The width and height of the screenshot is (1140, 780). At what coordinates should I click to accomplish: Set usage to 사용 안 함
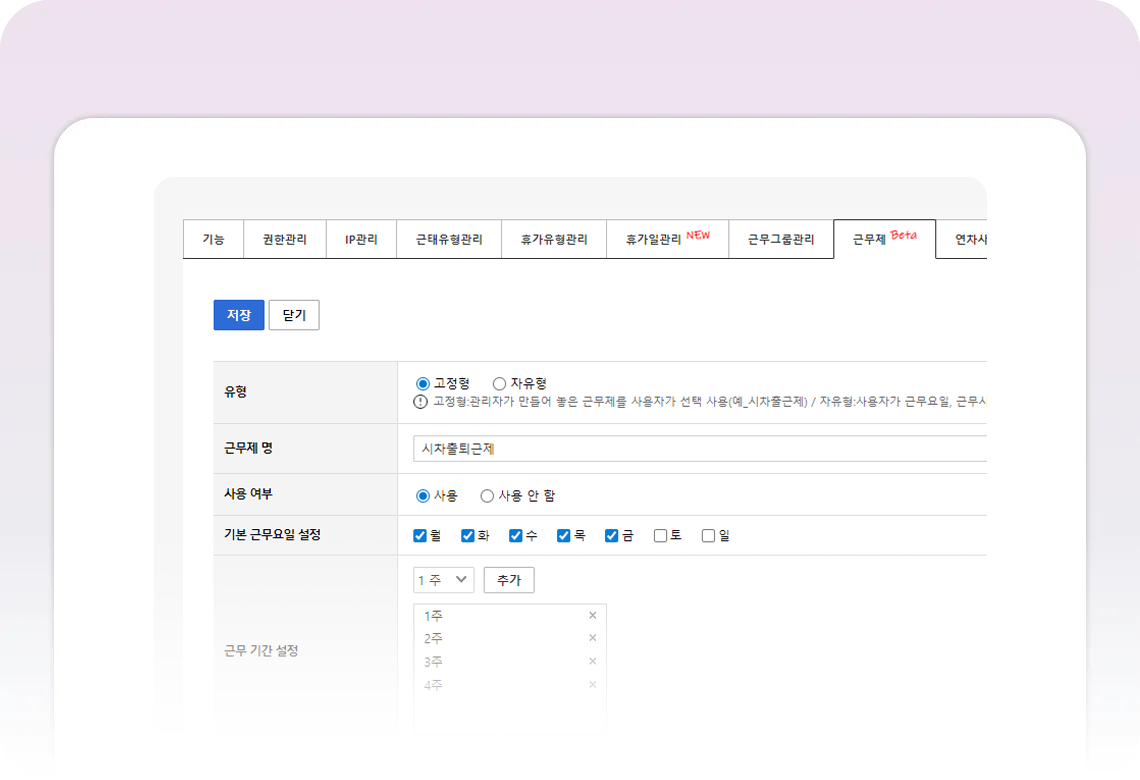point(487,495)
